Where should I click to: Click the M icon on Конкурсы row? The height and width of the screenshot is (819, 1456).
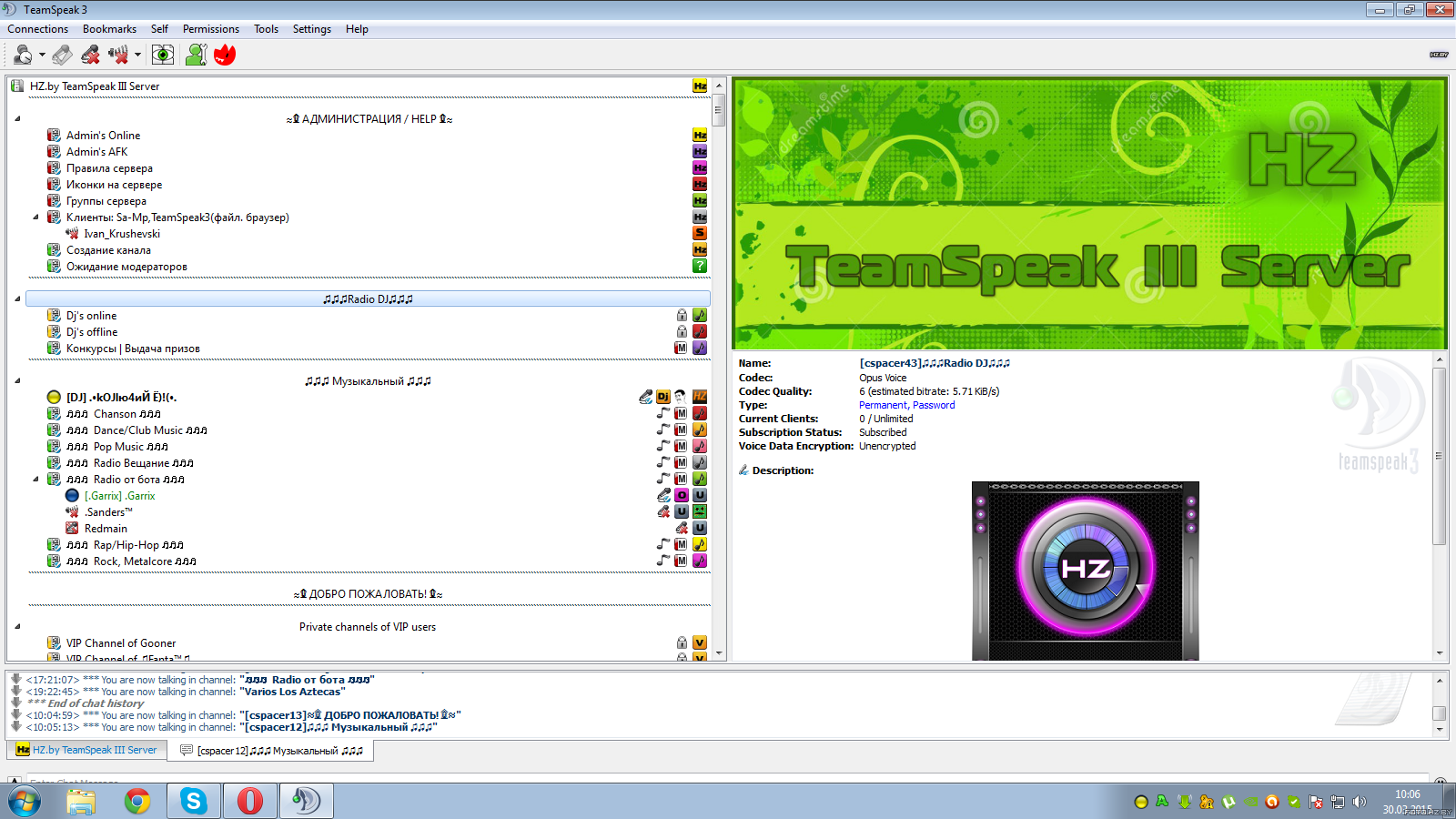(x=681, y=349)
